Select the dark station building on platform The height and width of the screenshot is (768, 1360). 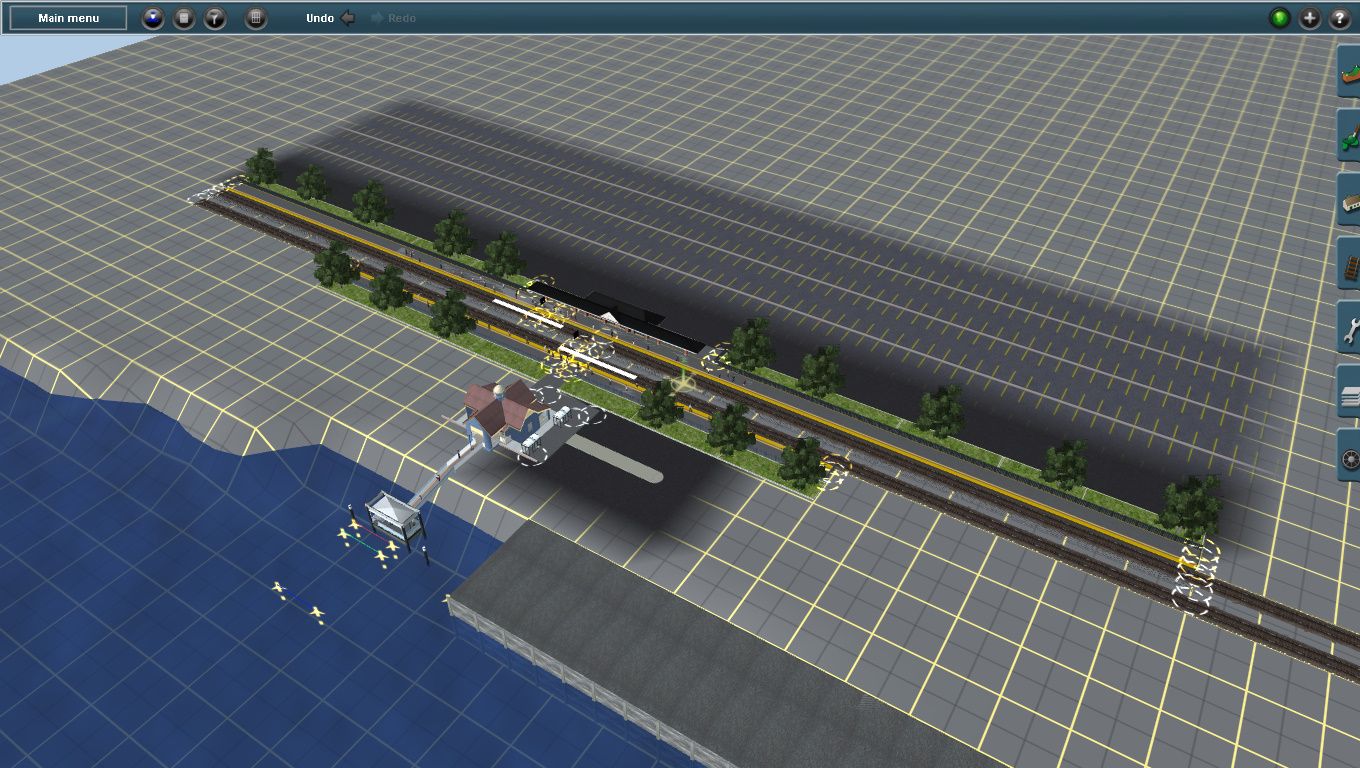pyautogui.click(x=618, y=317)
